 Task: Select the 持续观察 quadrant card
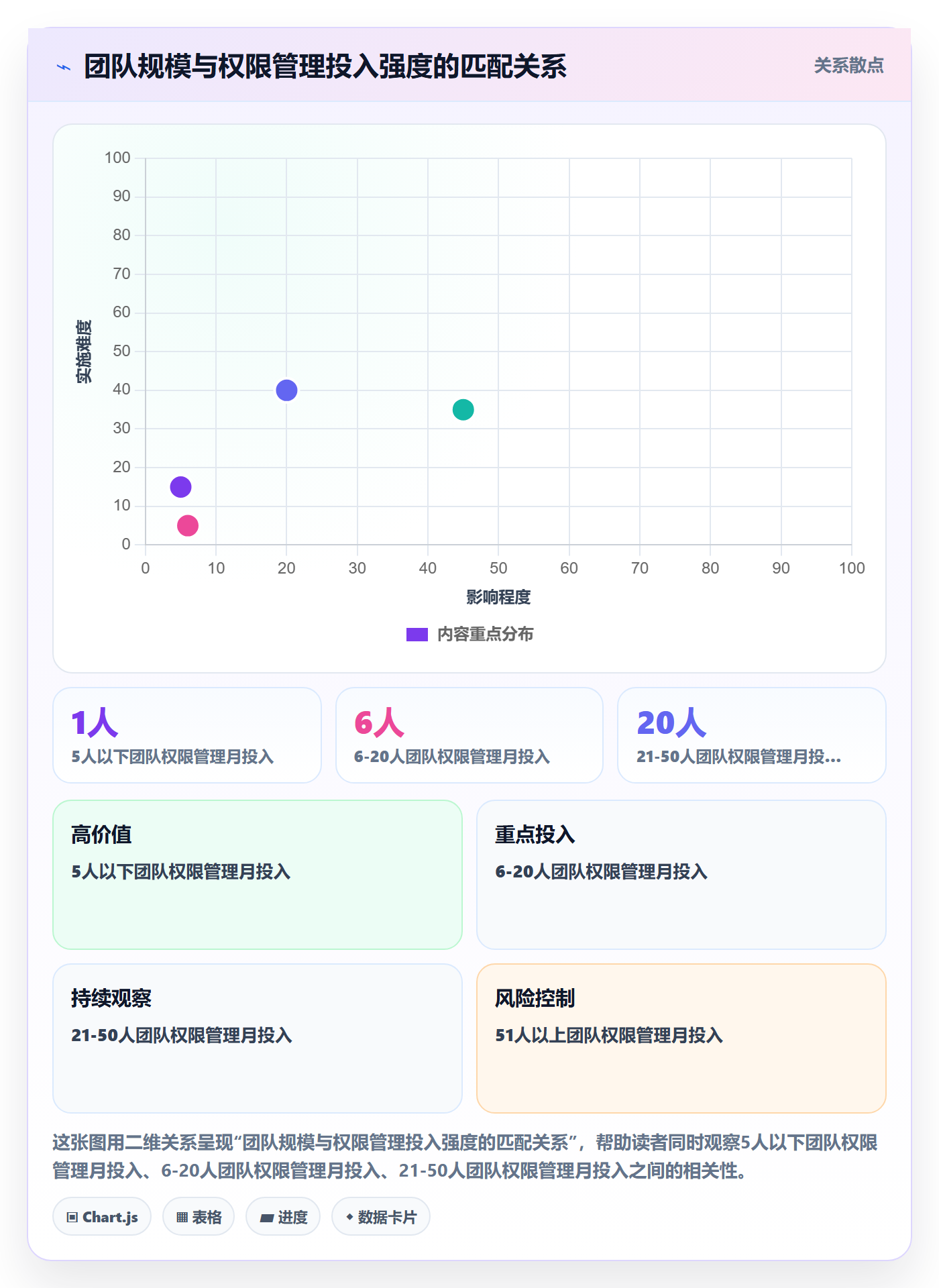tap(258, 1038)
